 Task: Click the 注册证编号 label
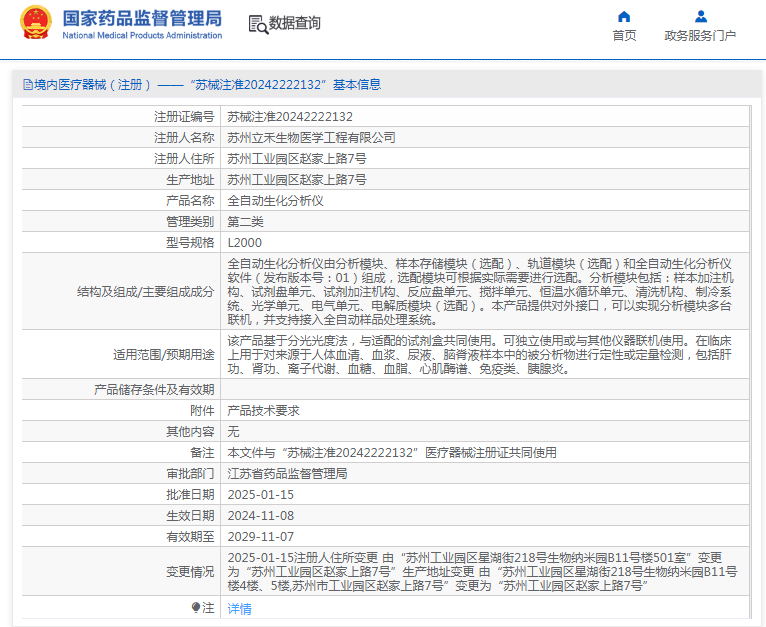click(x=184, y=117)
